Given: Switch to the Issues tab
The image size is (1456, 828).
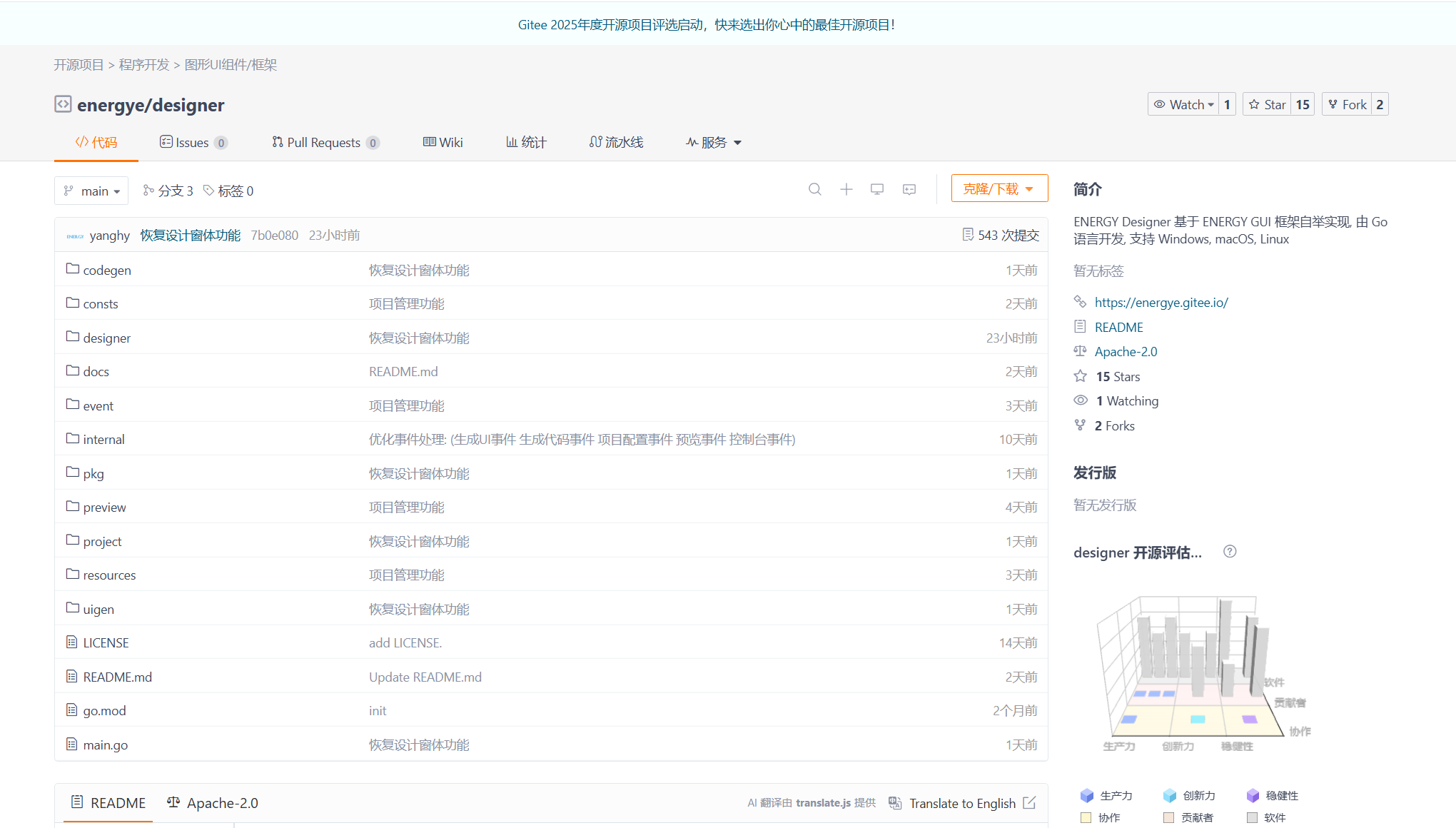Looking at the screenshot, I should coord(193,142).
